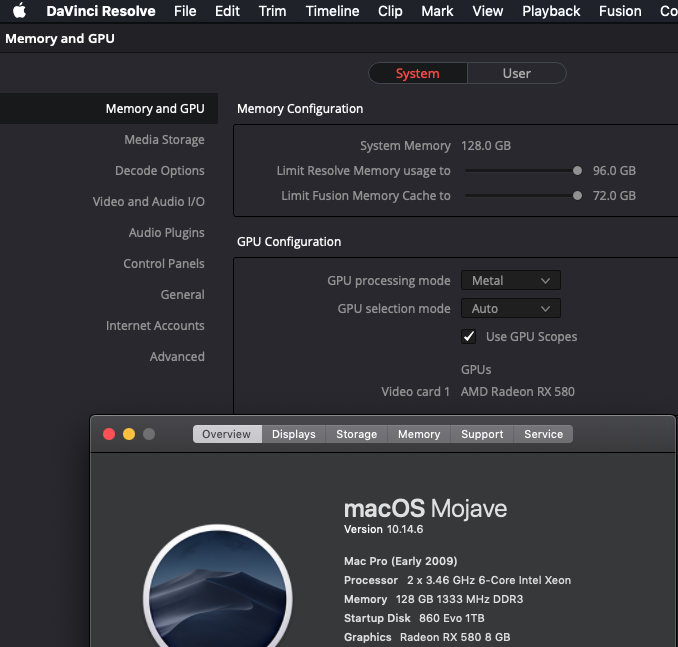Click Memory 128 GB 1333 MHz DDR3 line
Viewport: 678px width, 647px height.
(433, 599)
